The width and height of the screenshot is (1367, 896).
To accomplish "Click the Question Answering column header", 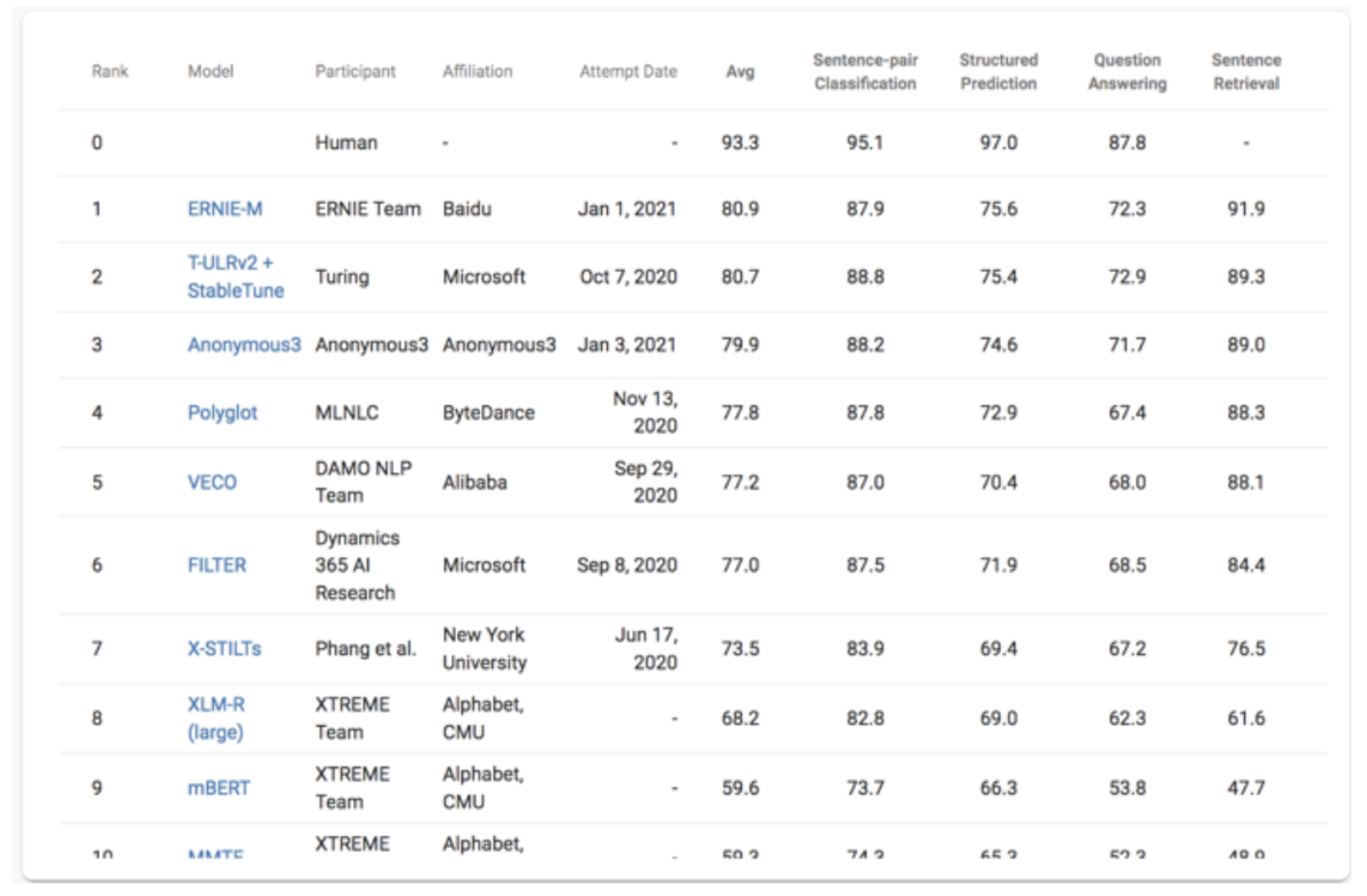I will (1127, 72).
